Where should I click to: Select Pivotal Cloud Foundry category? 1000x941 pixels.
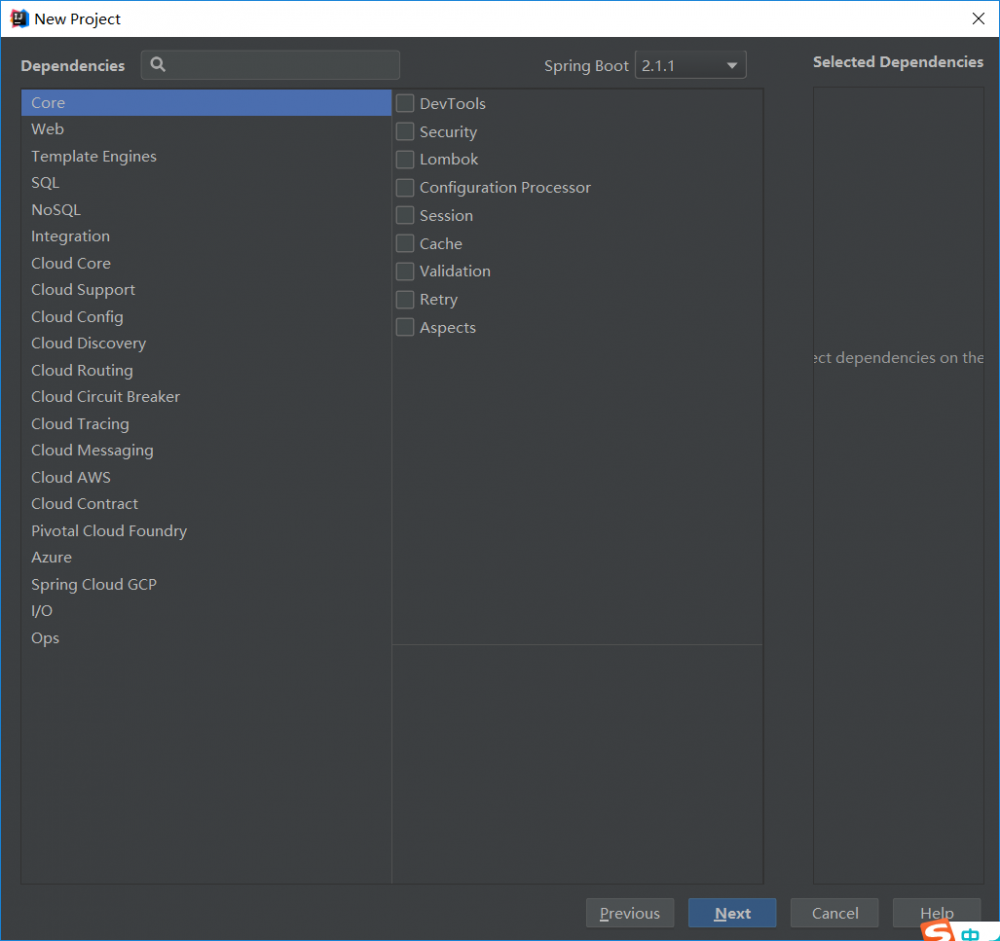pyautogui.click(x=206, y=531)
